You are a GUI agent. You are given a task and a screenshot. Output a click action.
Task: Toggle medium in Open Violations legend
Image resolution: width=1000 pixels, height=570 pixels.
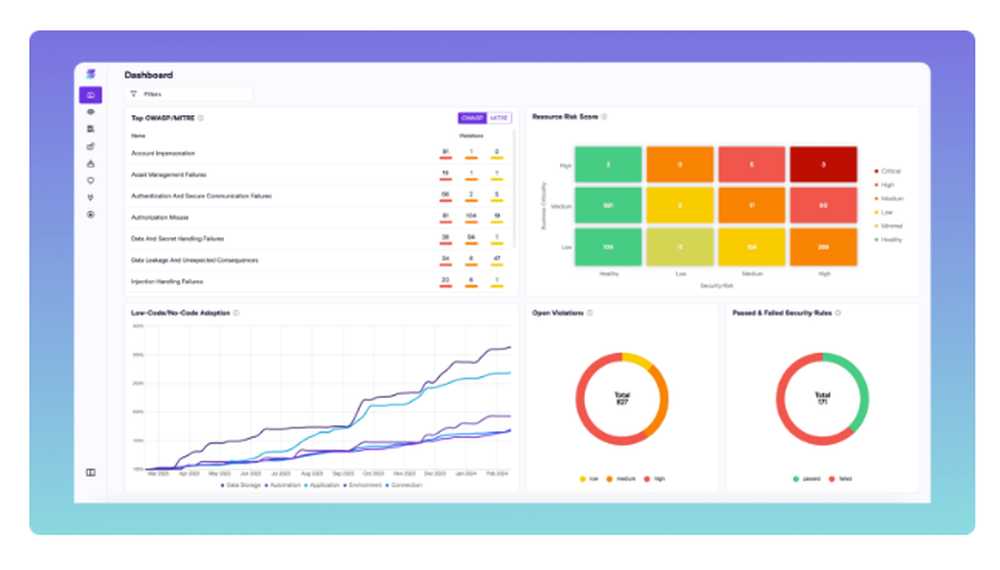(621, 479)
